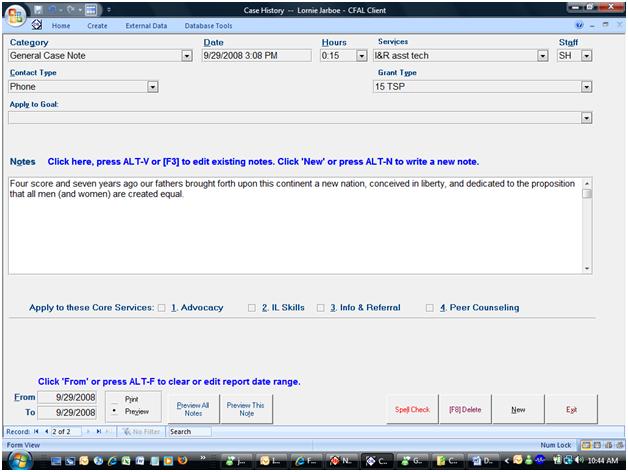This screenshot has width=628, height=472.
Task: Click the Notes scrollbar thumb
Action: [587, 194]
